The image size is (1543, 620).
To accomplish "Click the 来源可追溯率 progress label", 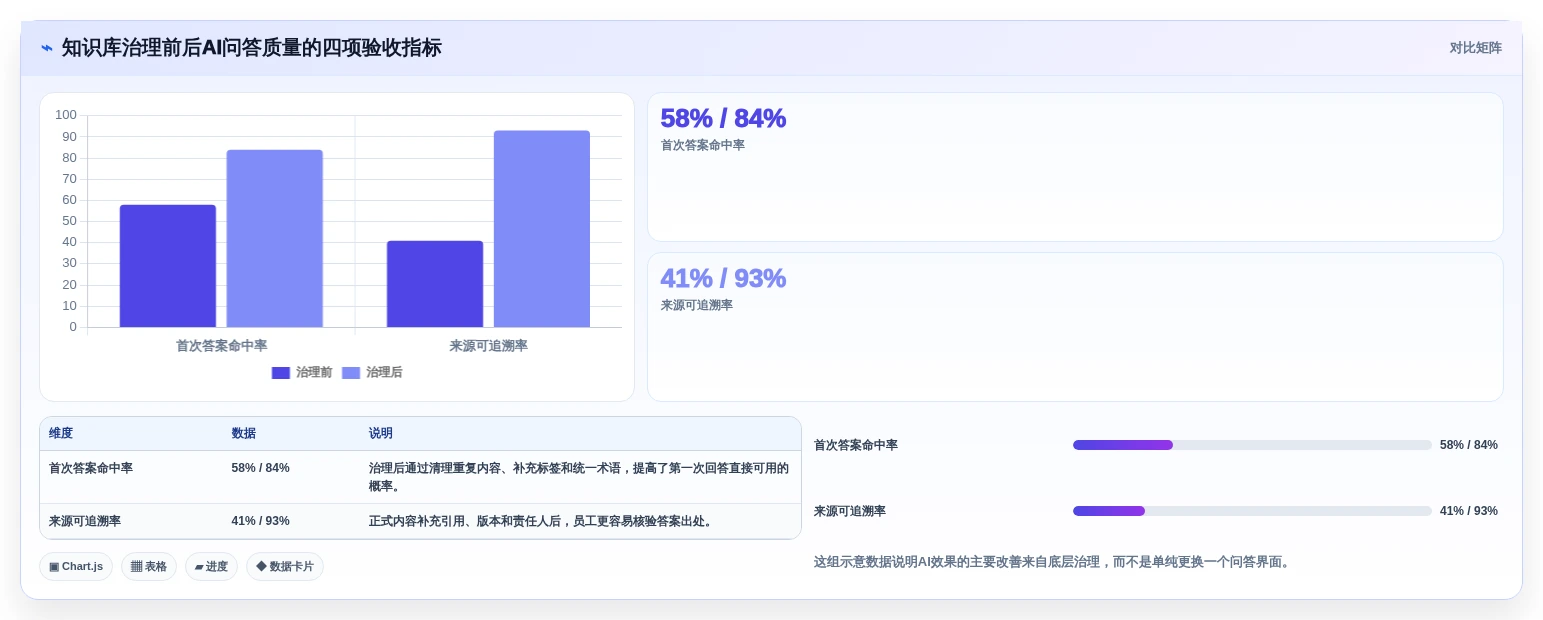I will click(850, 511).
